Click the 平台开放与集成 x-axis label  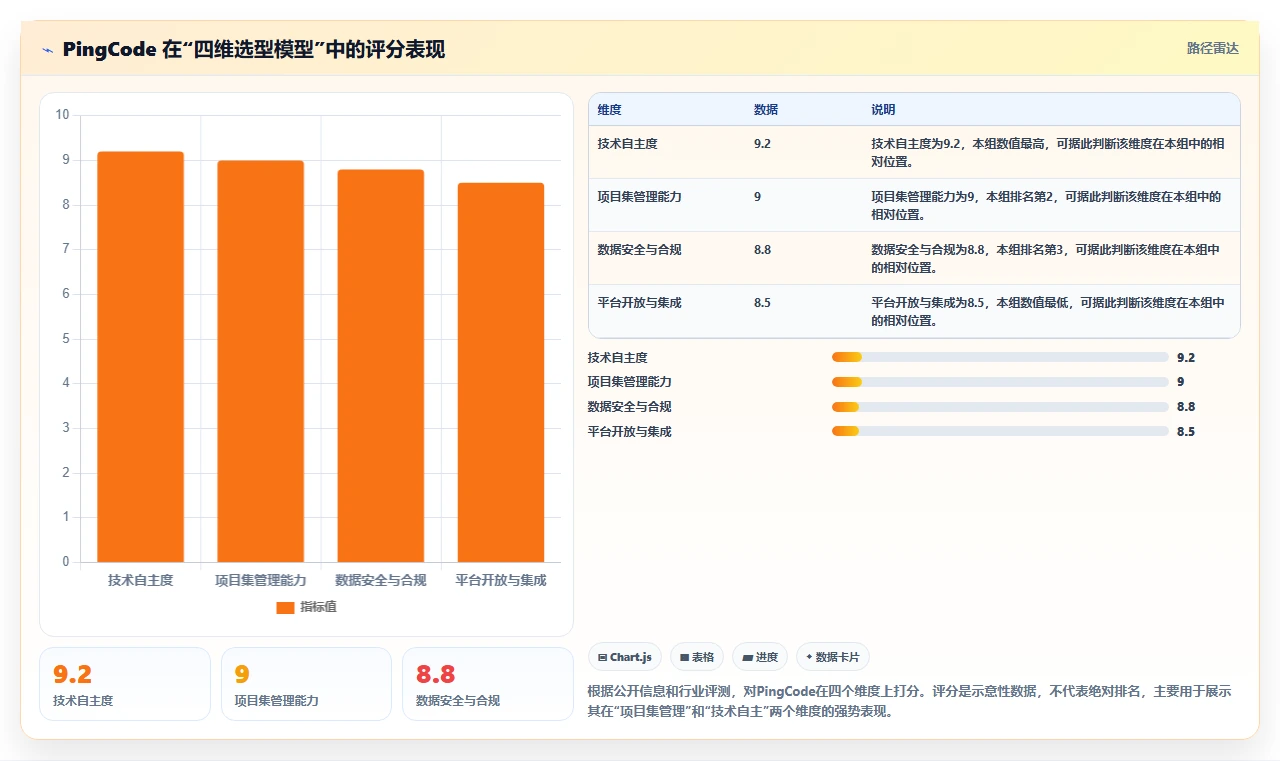[x=500, y=580]
